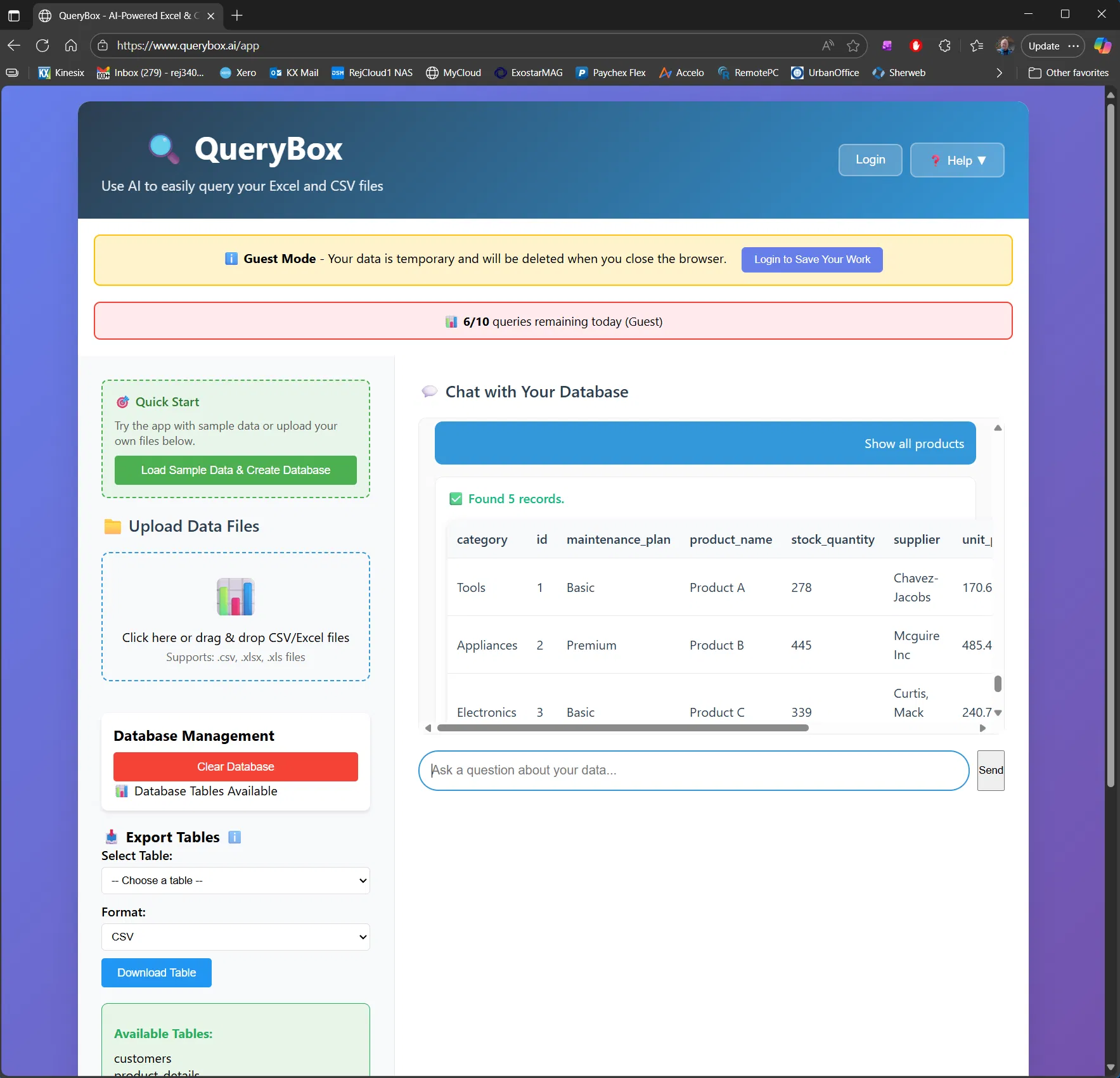Click the Ask a question input field

pyautogui.click(x=693, y=770)
